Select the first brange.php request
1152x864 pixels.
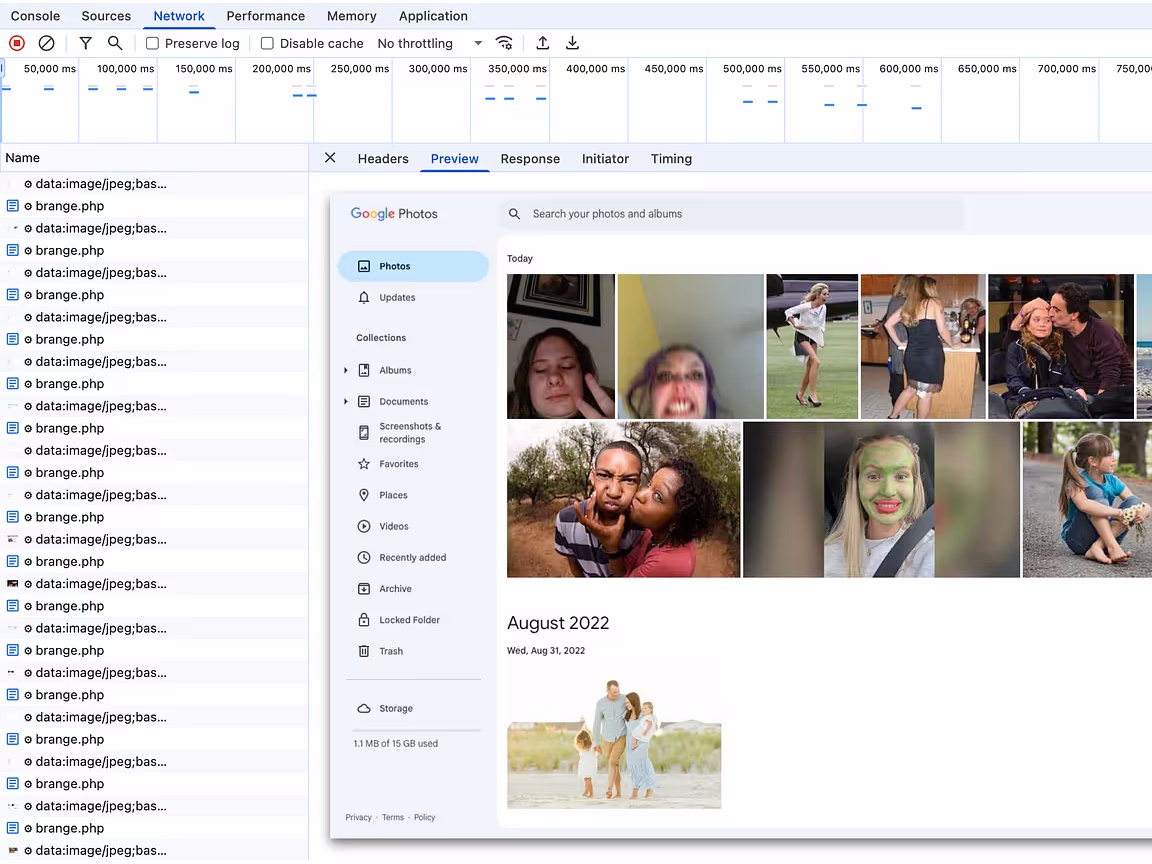(70, 206)
